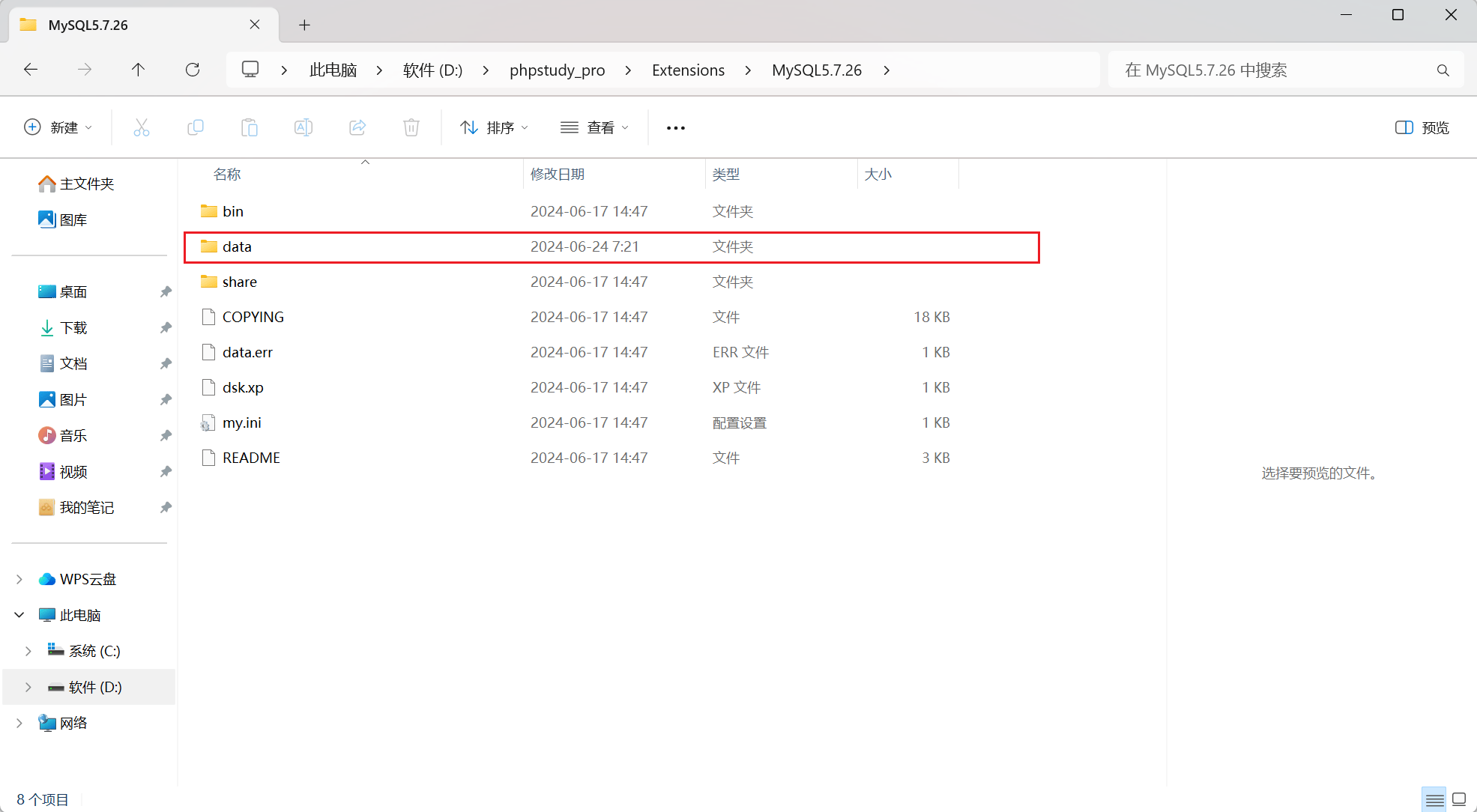Screen dimensions: 1477x812
Task: Click the Copy icon in toolbar
Action: coord(196,127)
